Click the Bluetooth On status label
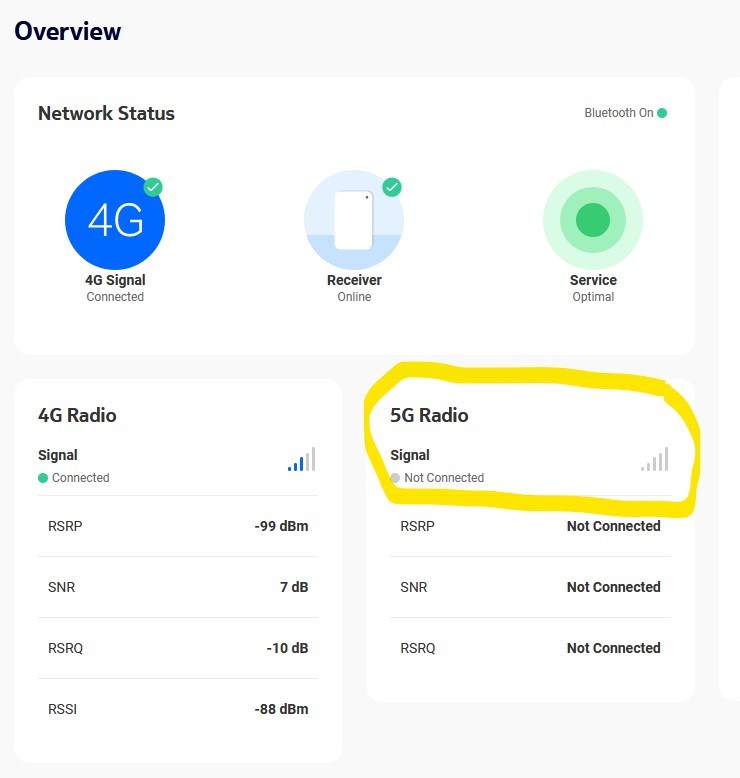Viewport: 740px width, 778px height. pyautogui.click(x=618, y=113)
